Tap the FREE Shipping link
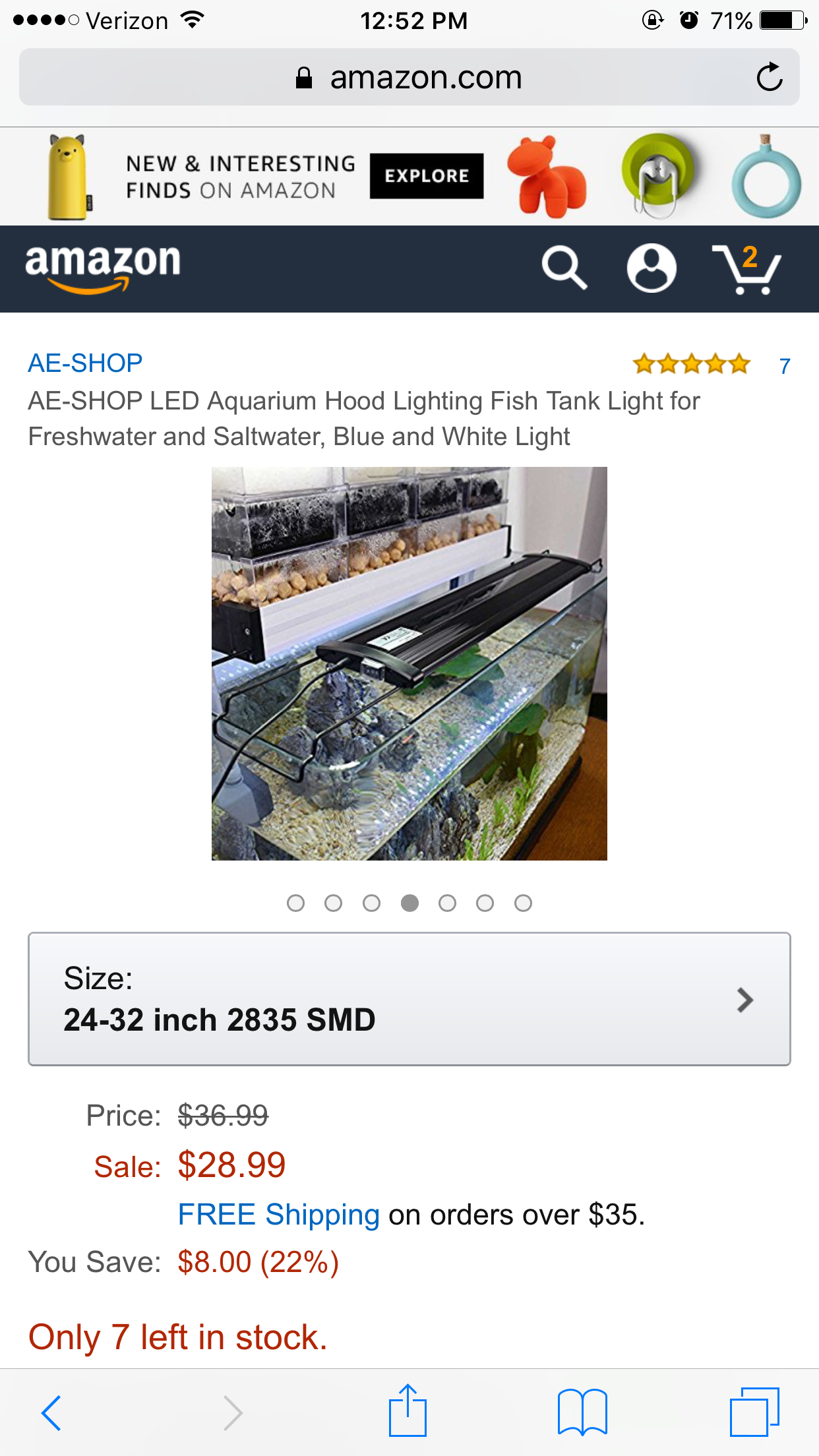Screen dimensions: 819x1456 coord(278,1215)
